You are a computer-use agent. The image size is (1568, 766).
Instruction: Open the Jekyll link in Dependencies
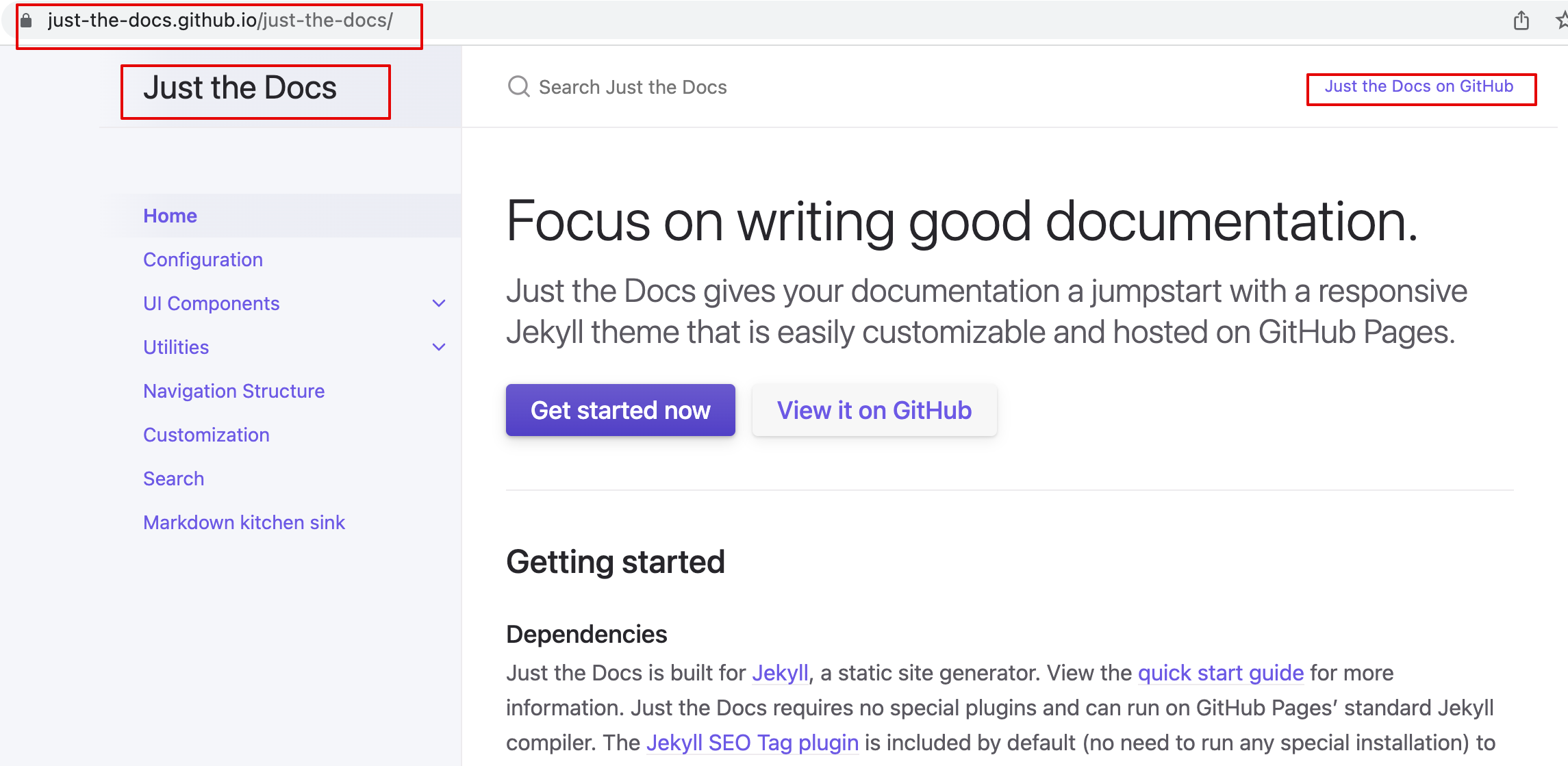pyautogui.click(x=780, y=673)
